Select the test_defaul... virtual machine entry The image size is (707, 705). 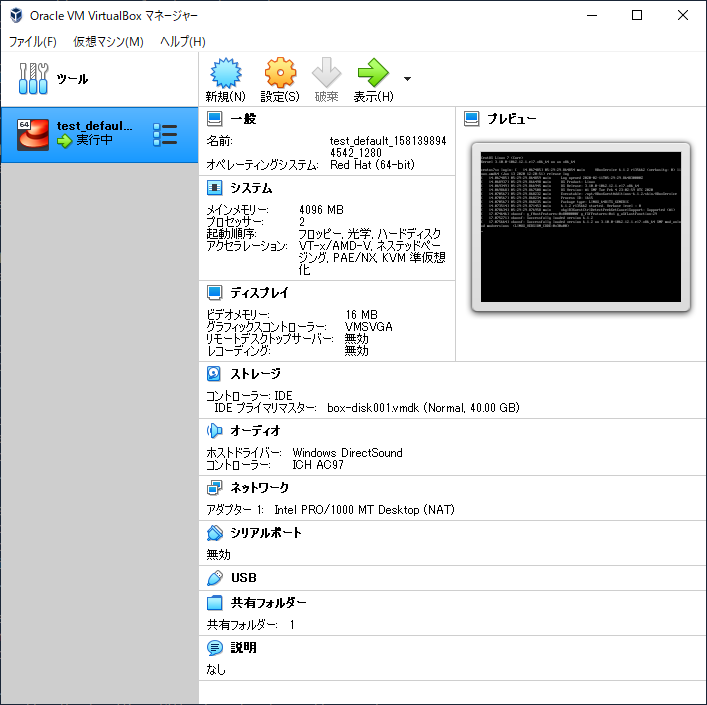(x=99, y=135)
